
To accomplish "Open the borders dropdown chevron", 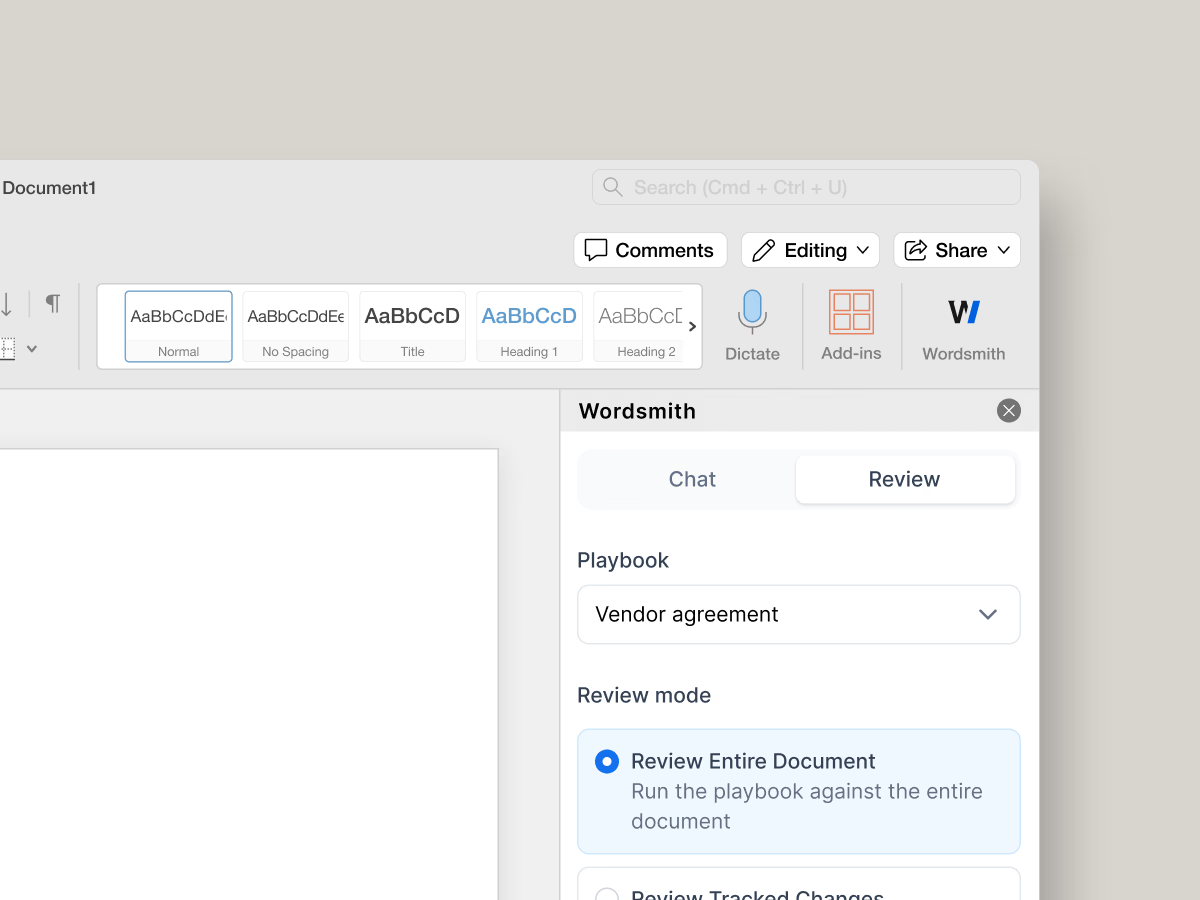I will point(32,349).
